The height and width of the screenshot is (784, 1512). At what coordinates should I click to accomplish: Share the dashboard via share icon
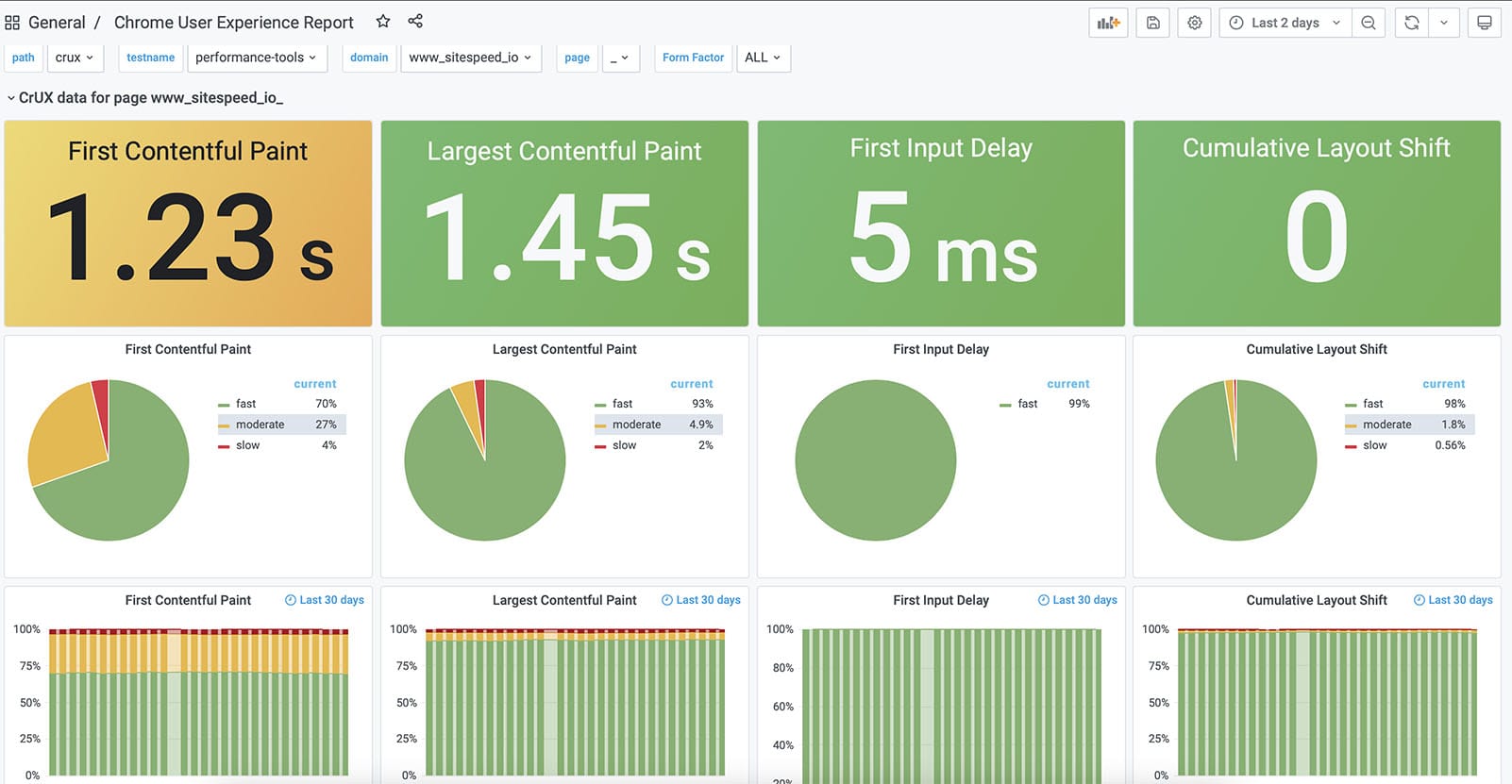[x=415, y=22]
